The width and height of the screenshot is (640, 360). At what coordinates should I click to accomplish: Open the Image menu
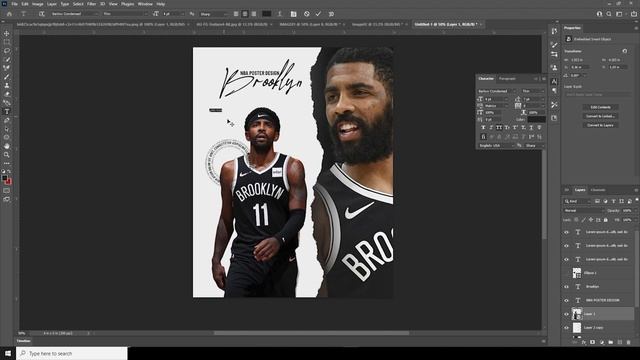coord(38,4)
